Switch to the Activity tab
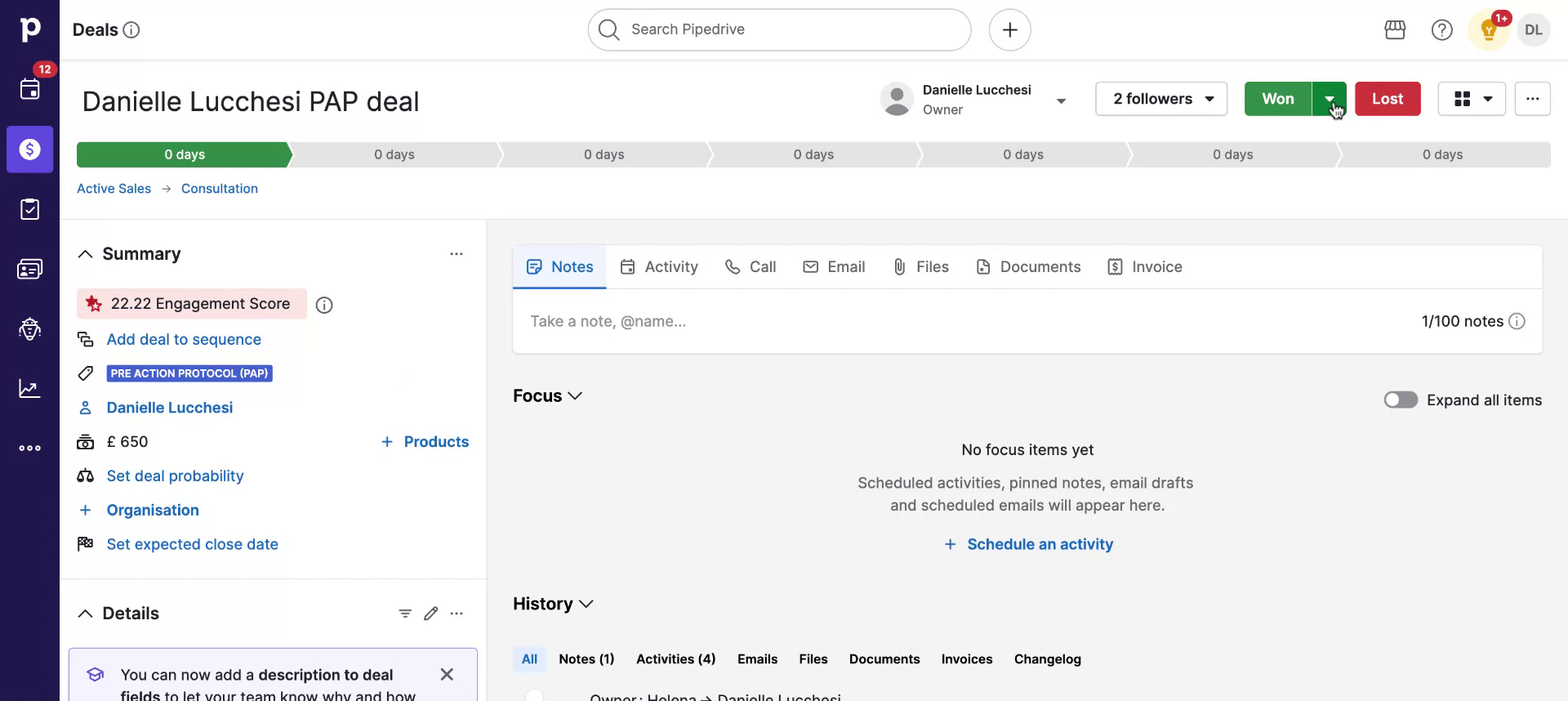Image resolution: width=1568 pixels, height=701 pixels. point(658,266)
